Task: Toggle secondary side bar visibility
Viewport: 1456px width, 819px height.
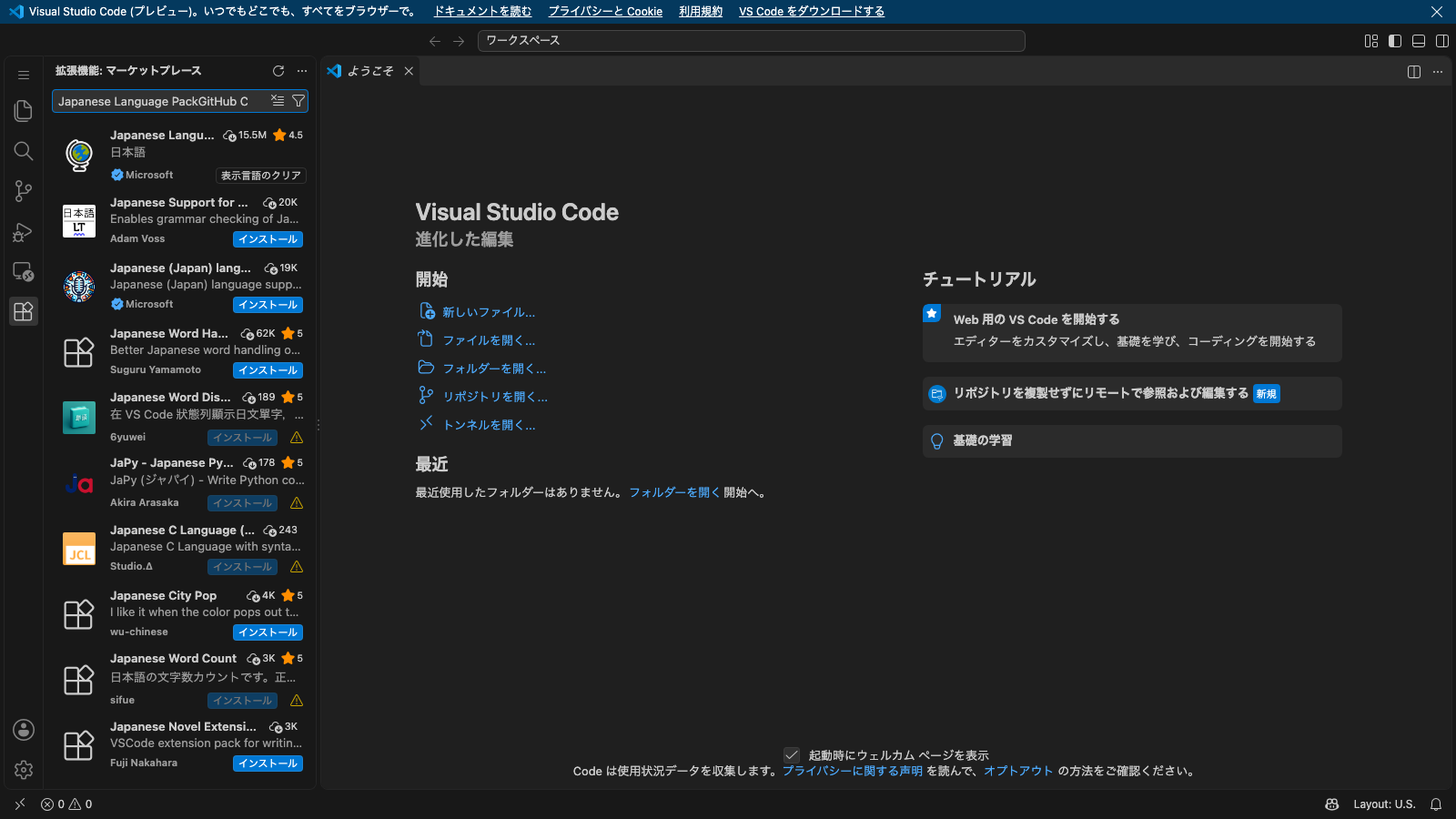Action: [1442, 41]
